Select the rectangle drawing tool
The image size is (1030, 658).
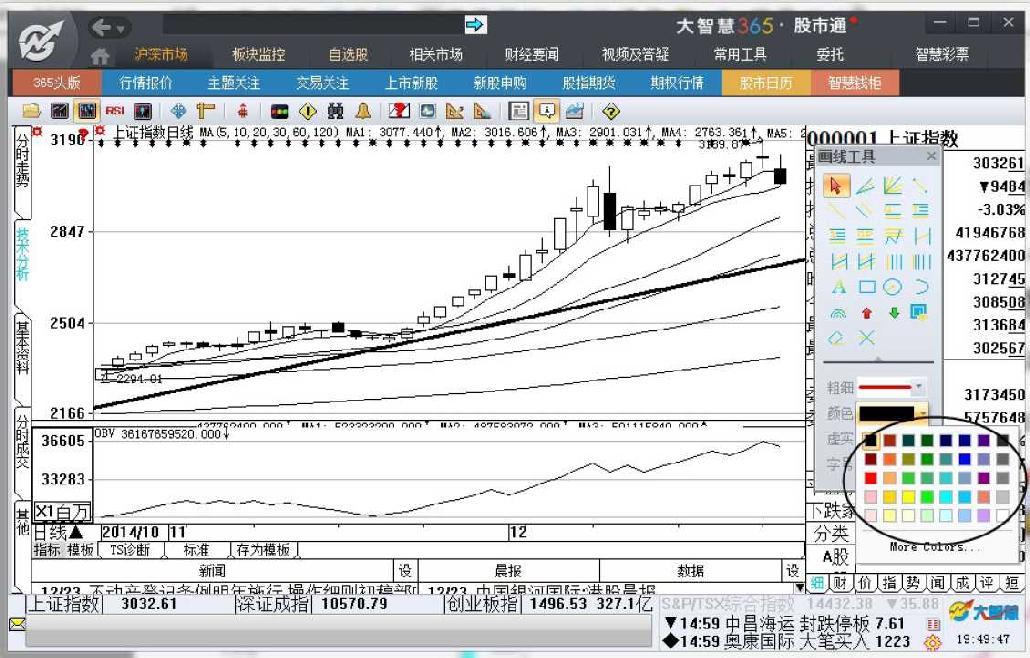tap(866, 287)
